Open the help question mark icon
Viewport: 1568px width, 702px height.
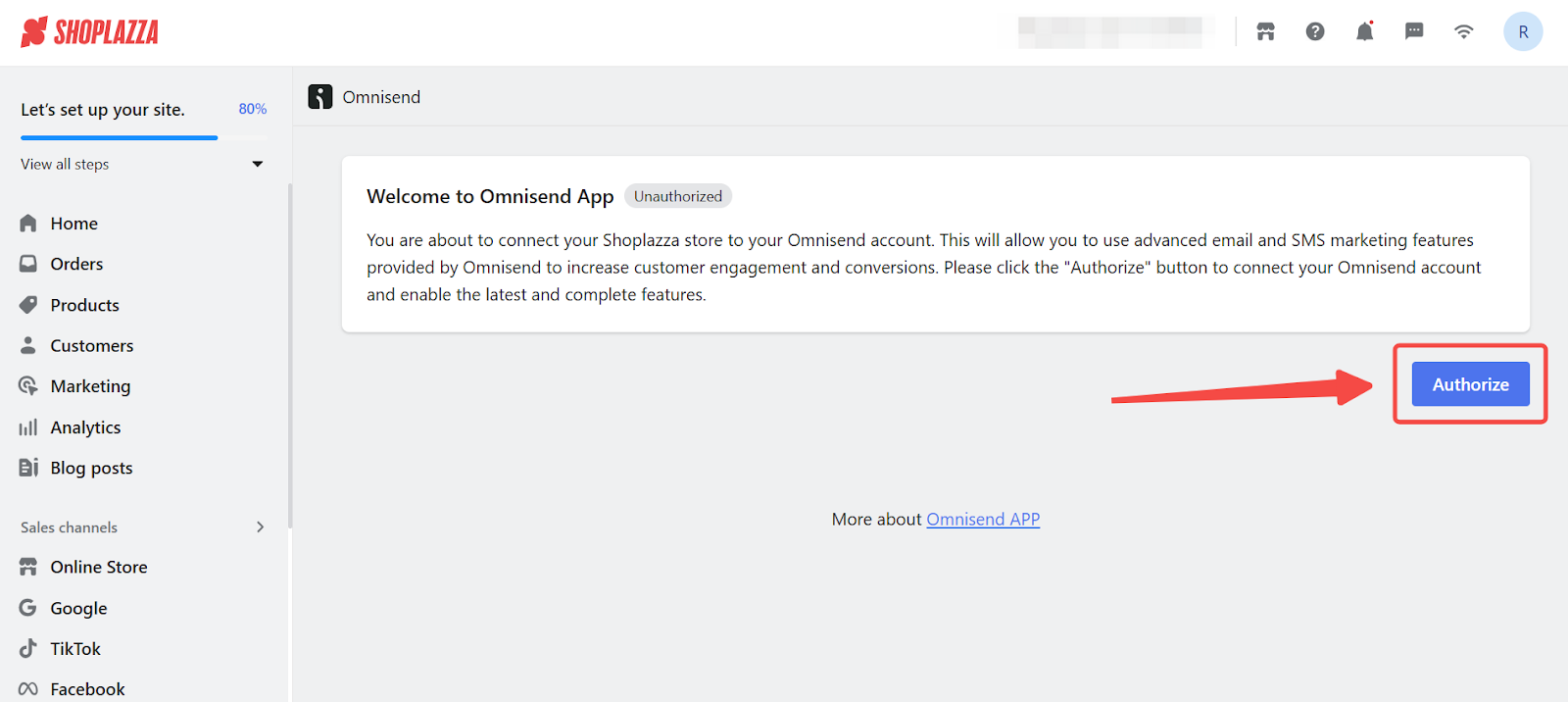point(1315,31)
